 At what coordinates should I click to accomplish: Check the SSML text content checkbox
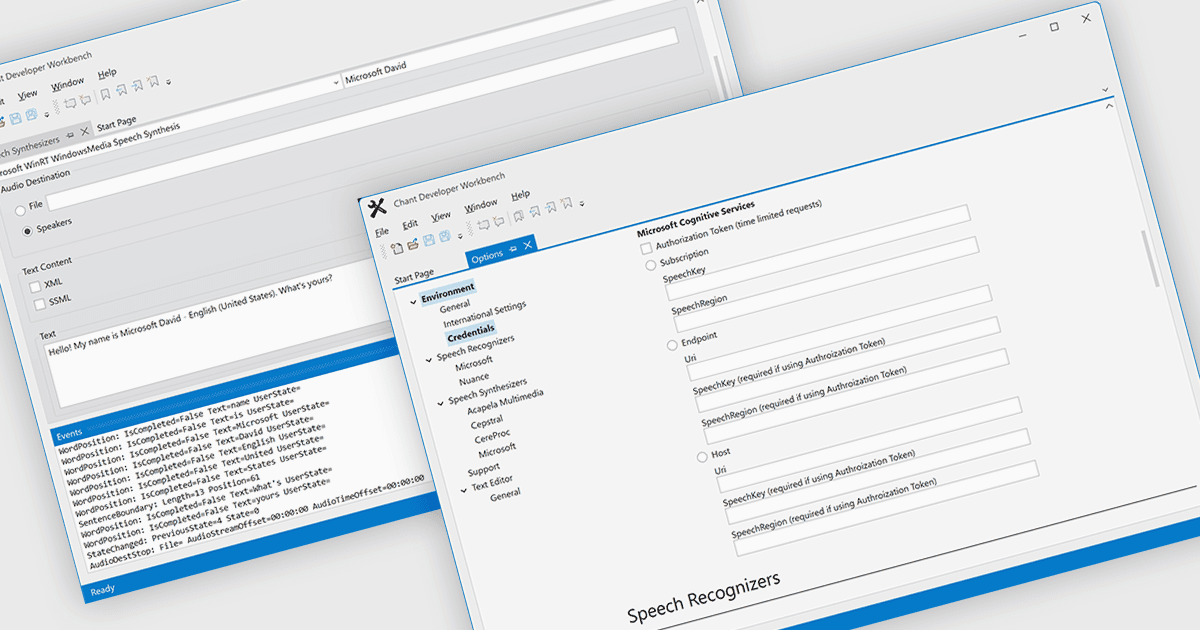[40, 304]
